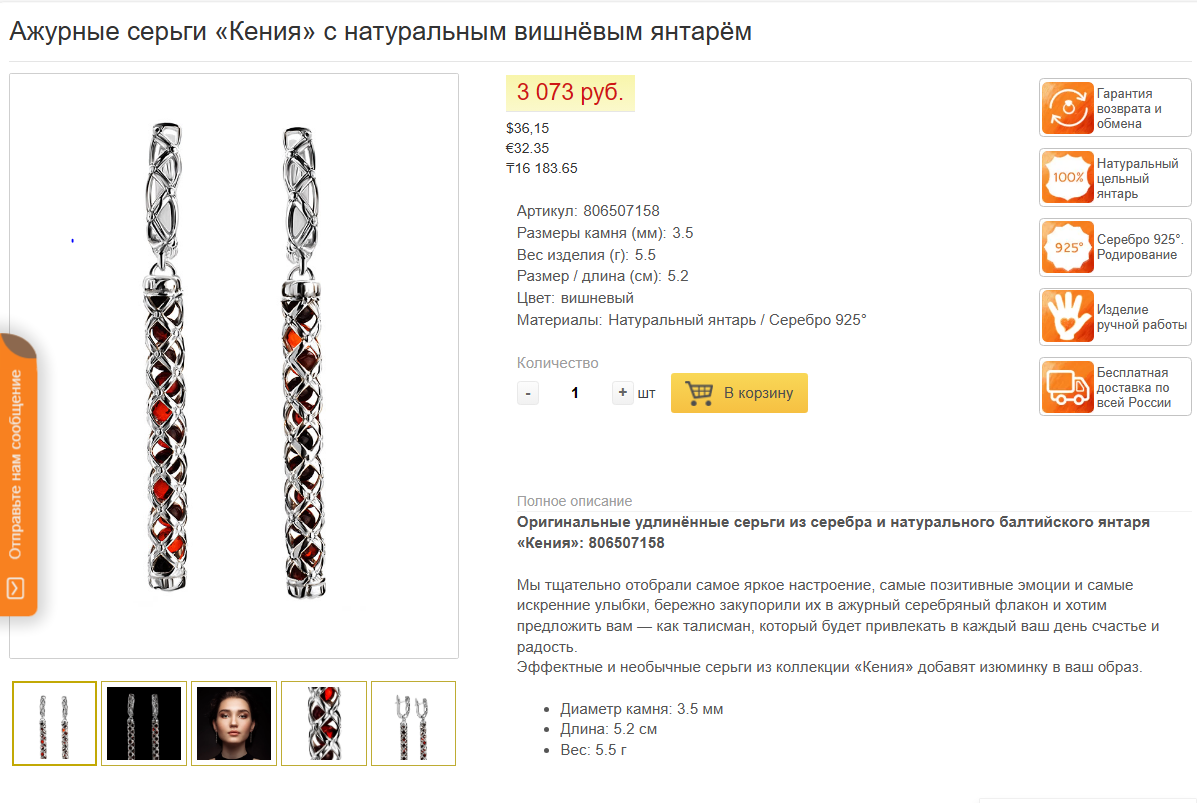The width and height of the screenshot is (1197, 803).
Task: Click the handmade product hand icon
Action: tap(1067, 317)
